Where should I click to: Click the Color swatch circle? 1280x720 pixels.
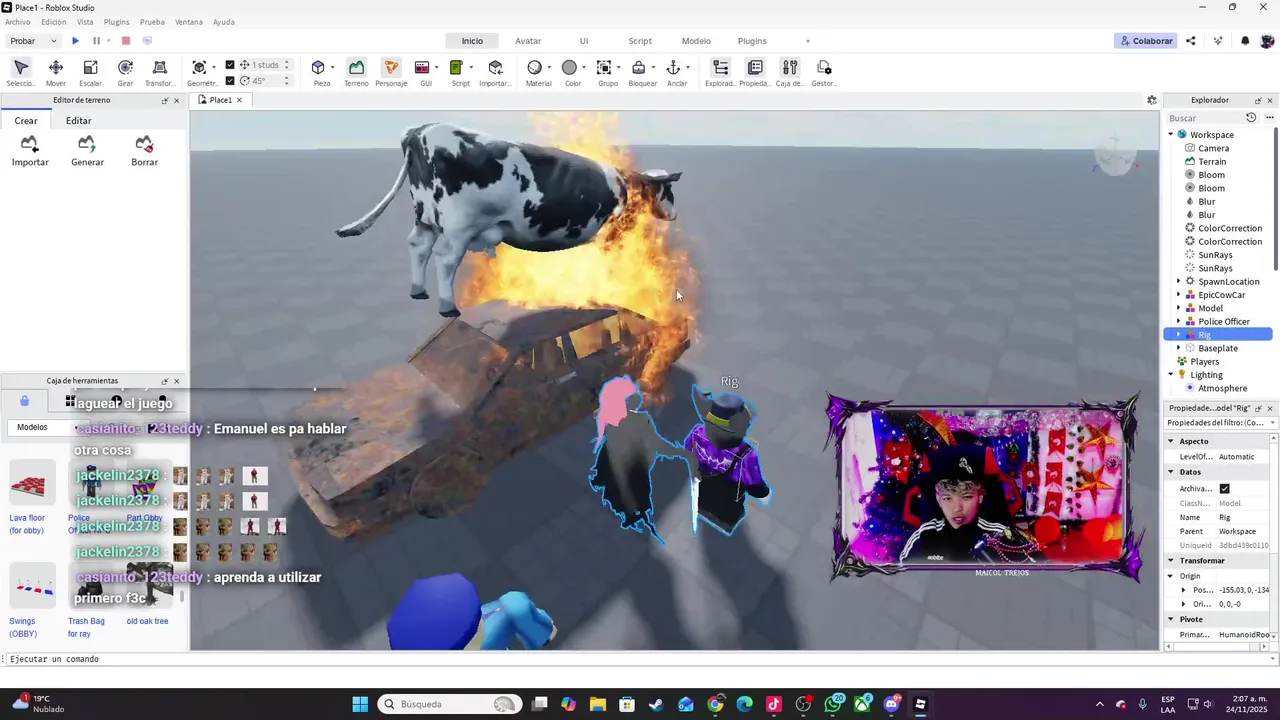point(569,68)
